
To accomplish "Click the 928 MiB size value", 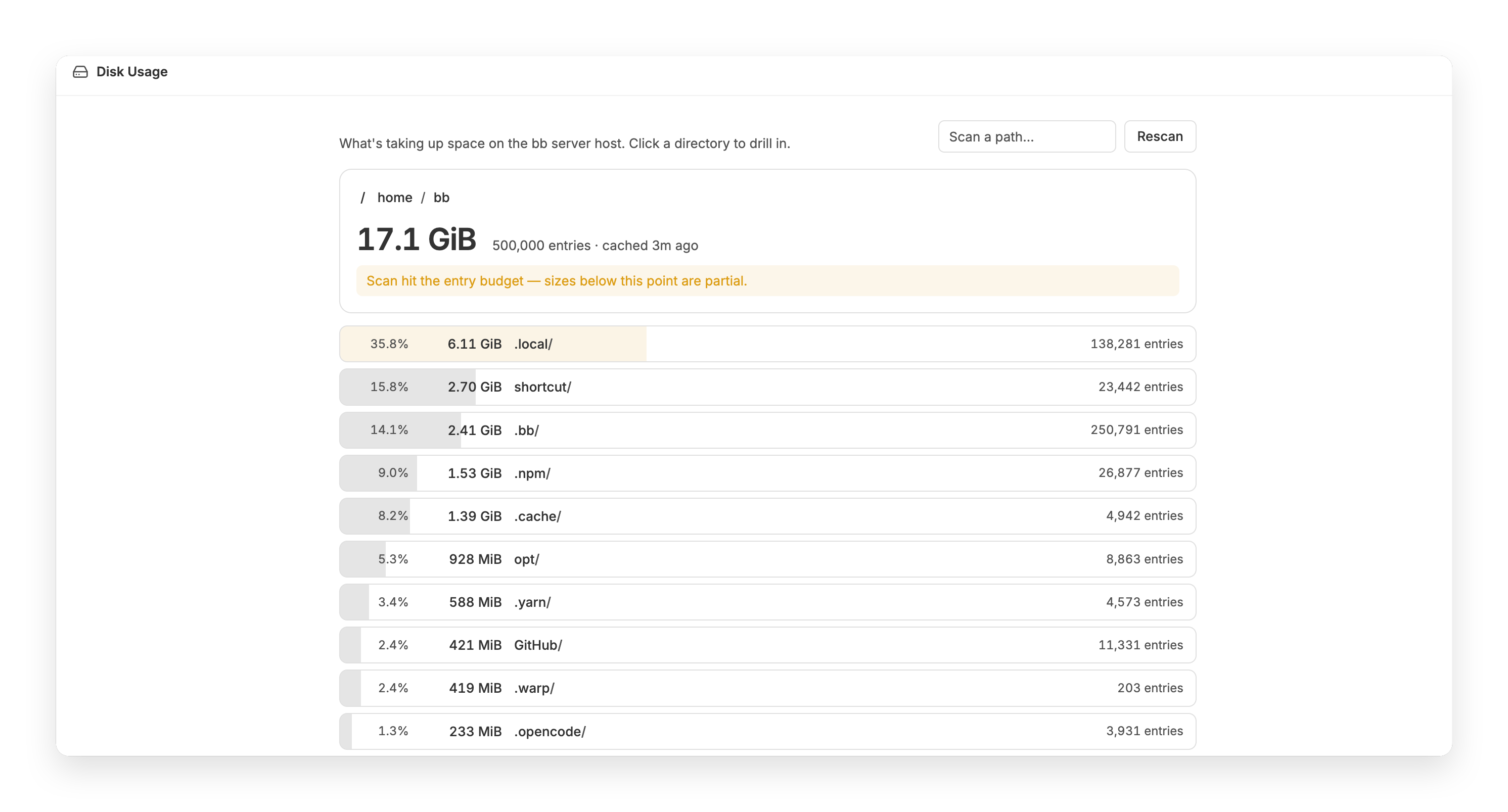I will pyautogui.click(x=475, y=559).
